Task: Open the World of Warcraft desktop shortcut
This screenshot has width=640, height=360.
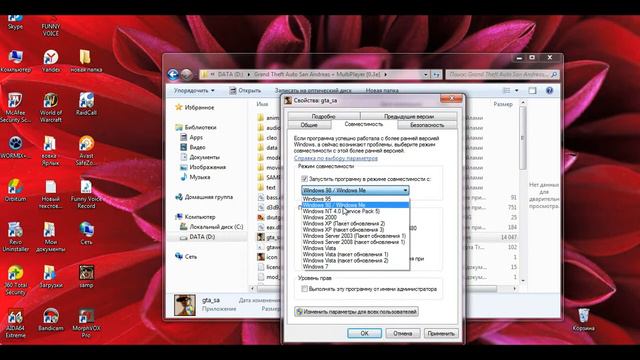Action: click(x=51, y=108)
